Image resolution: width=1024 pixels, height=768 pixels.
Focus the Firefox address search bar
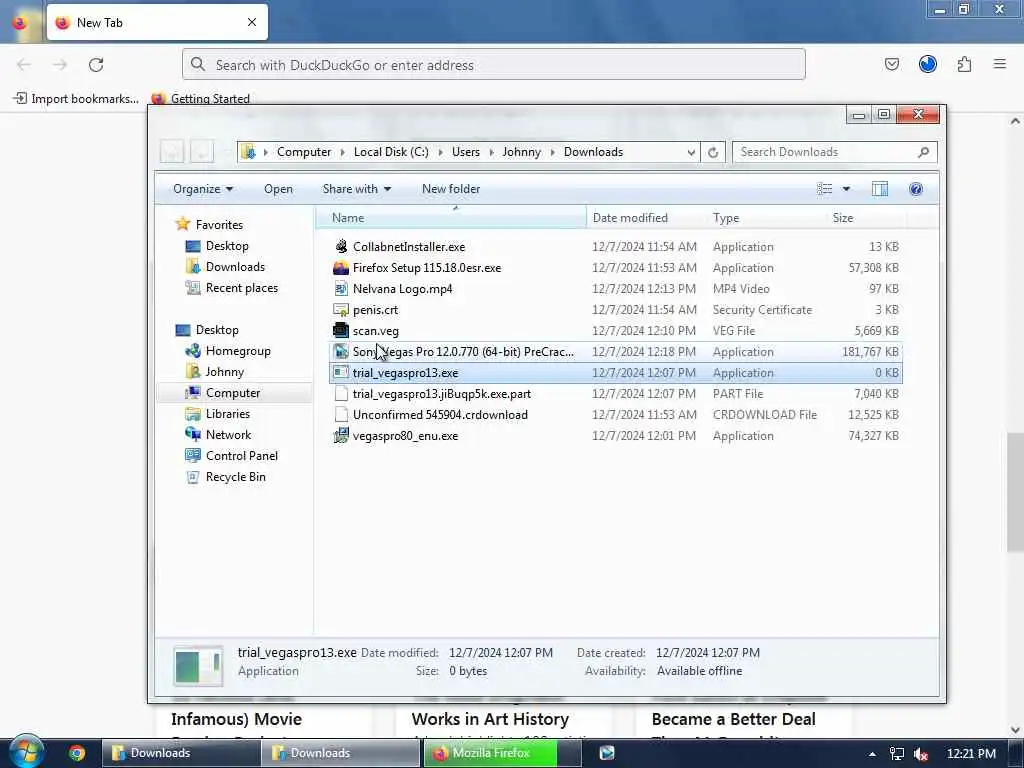[494, 65]
